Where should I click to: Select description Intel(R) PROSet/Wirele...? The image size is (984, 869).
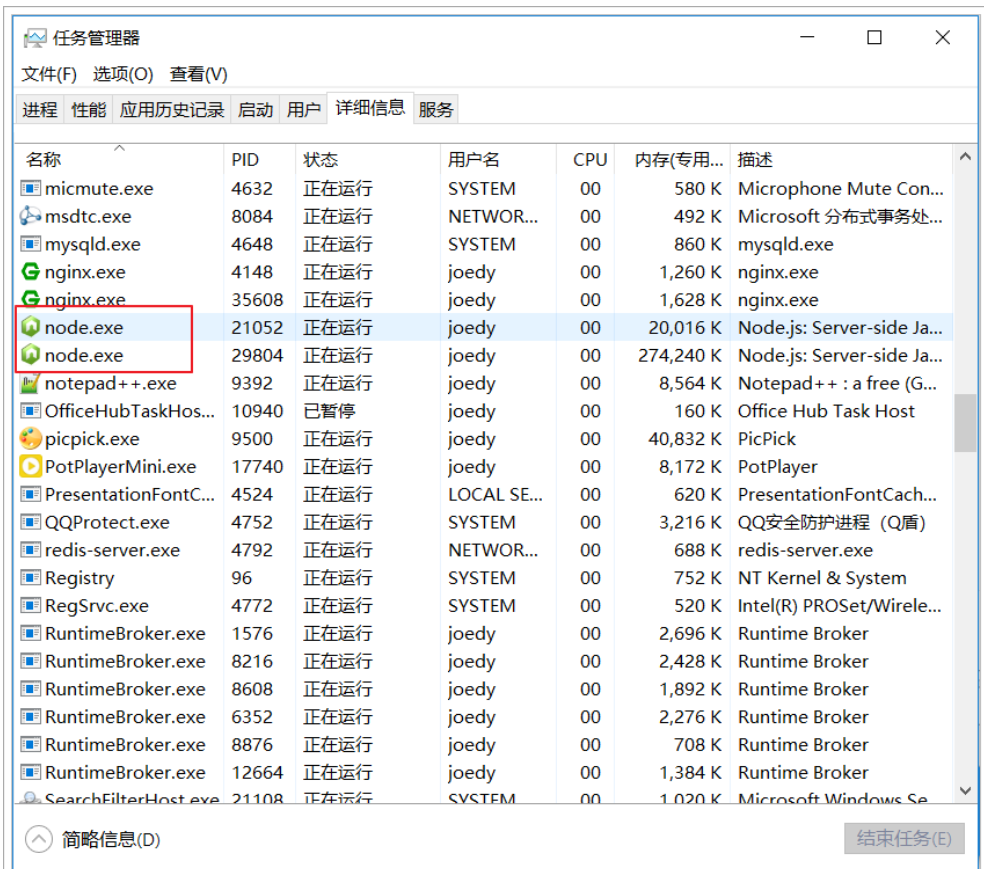click(840, 605)
